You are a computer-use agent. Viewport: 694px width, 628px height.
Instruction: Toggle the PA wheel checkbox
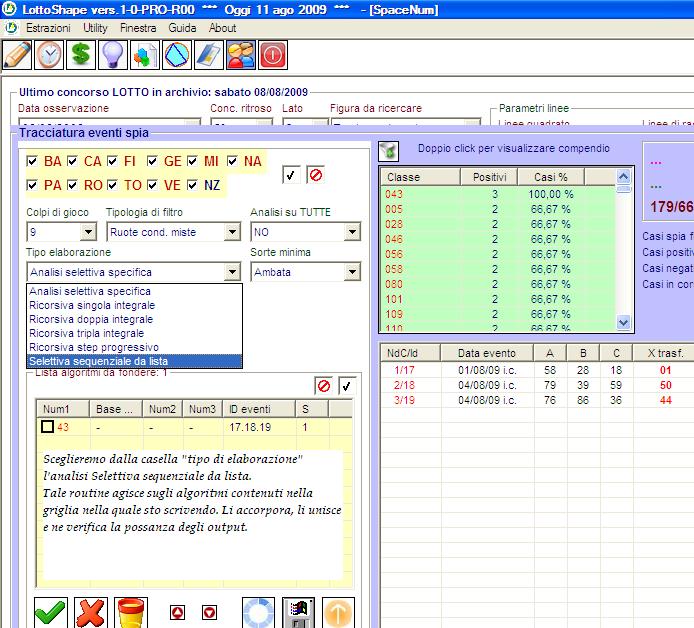[x=32, y=185]
